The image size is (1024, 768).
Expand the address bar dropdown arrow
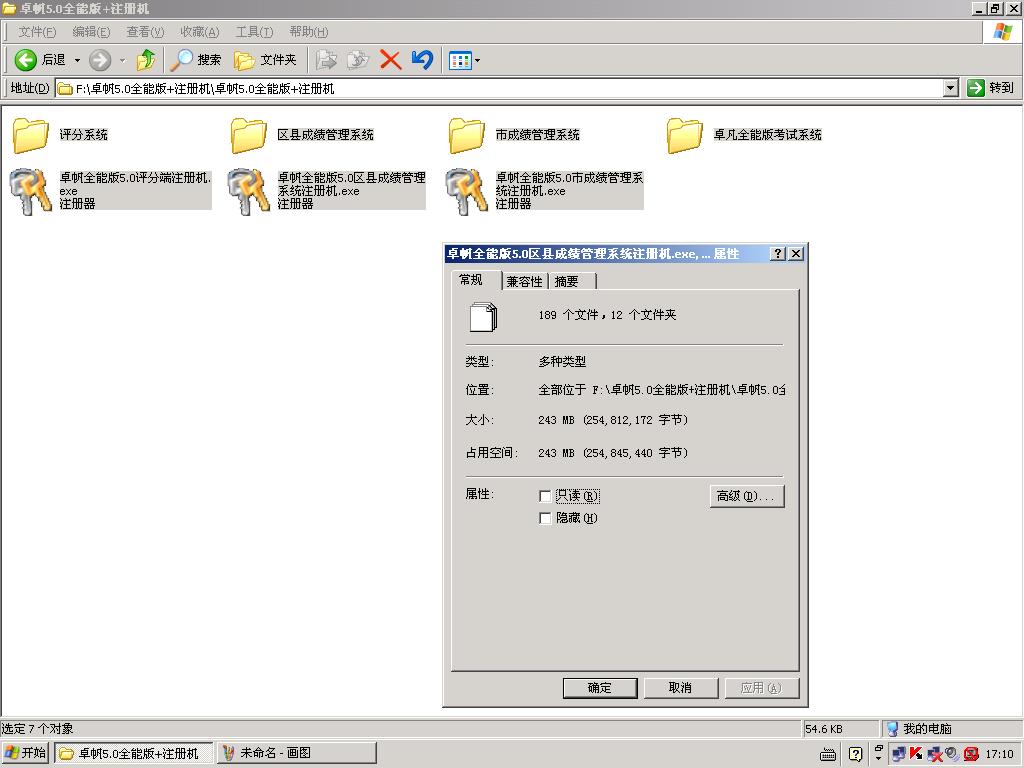(x=950, y=88)
